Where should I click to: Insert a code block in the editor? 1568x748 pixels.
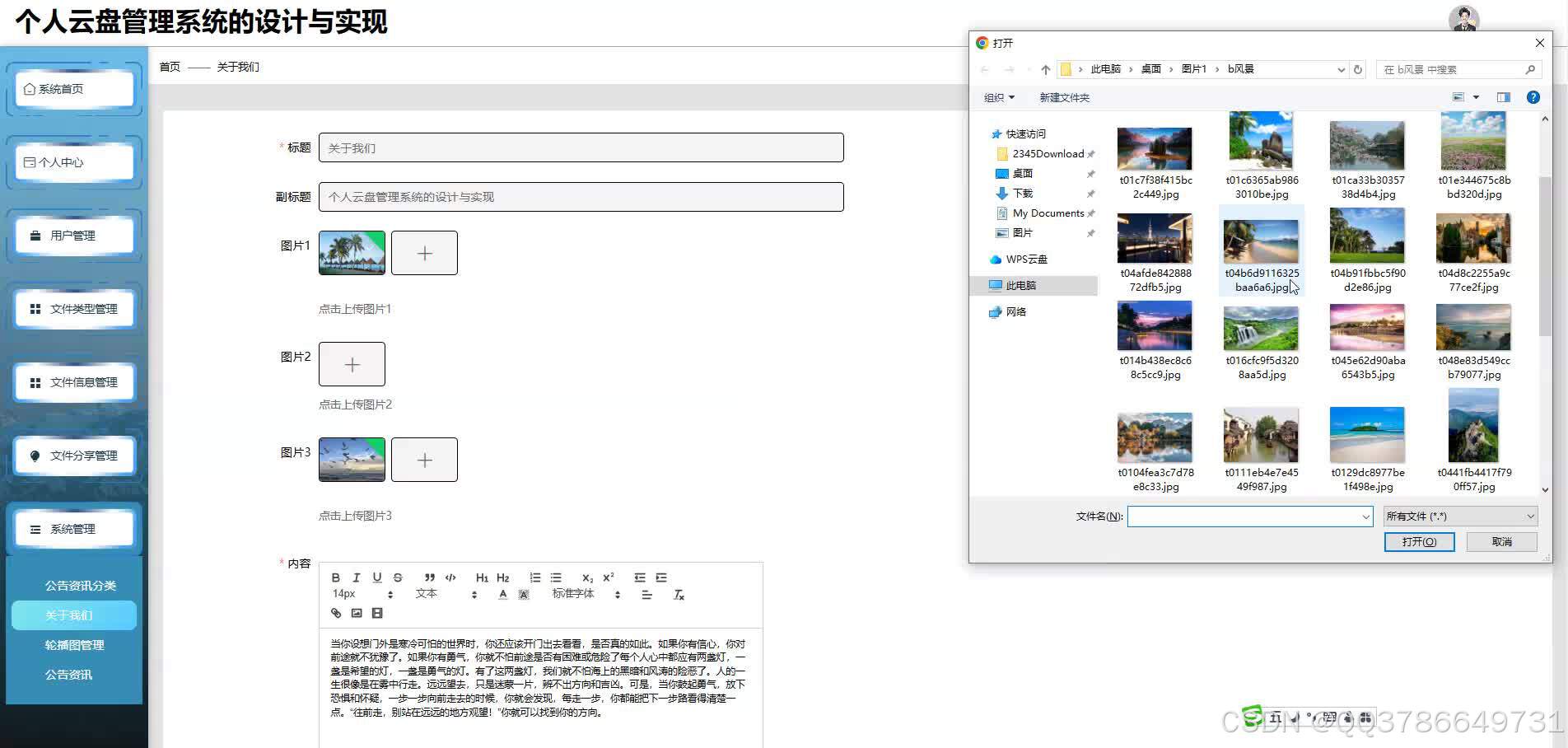coord(450,577)
